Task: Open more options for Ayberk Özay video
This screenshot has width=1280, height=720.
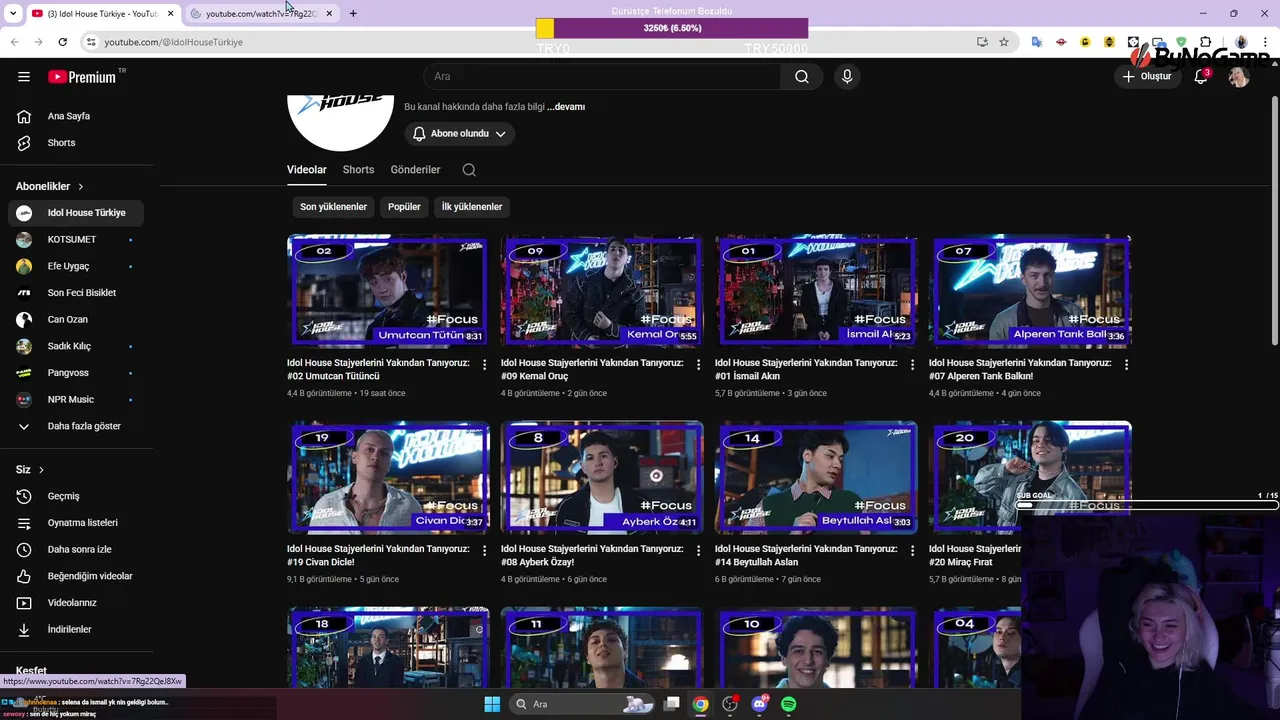Action: tap(698, 551)
